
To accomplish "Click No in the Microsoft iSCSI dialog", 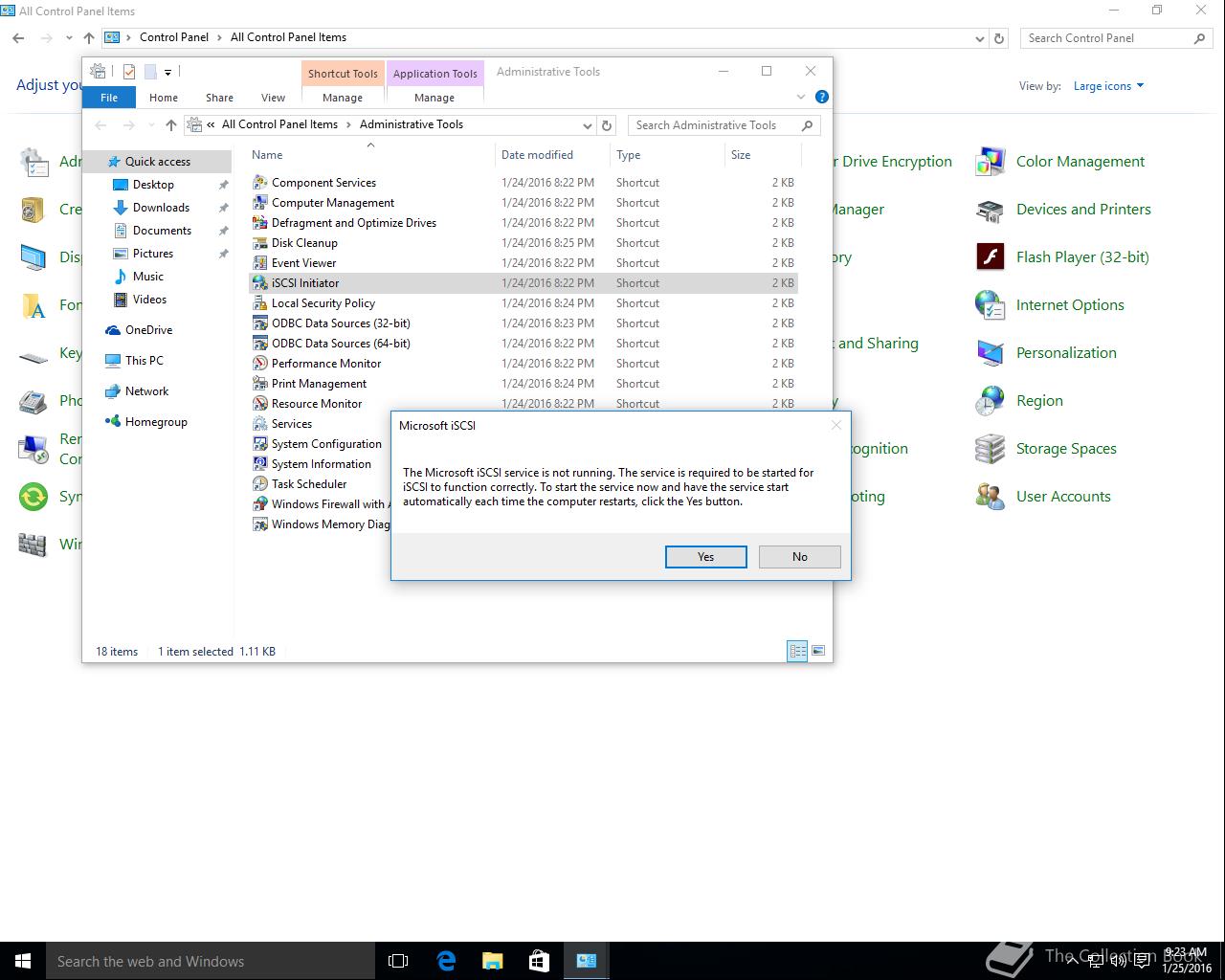I will pos(799,557).
